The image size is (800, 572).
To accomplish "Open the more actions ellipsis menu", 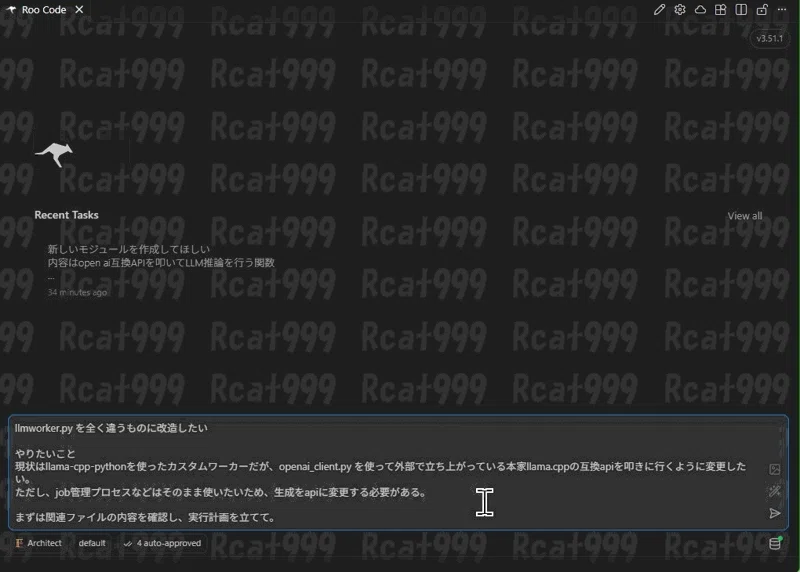I will [782, 10].
